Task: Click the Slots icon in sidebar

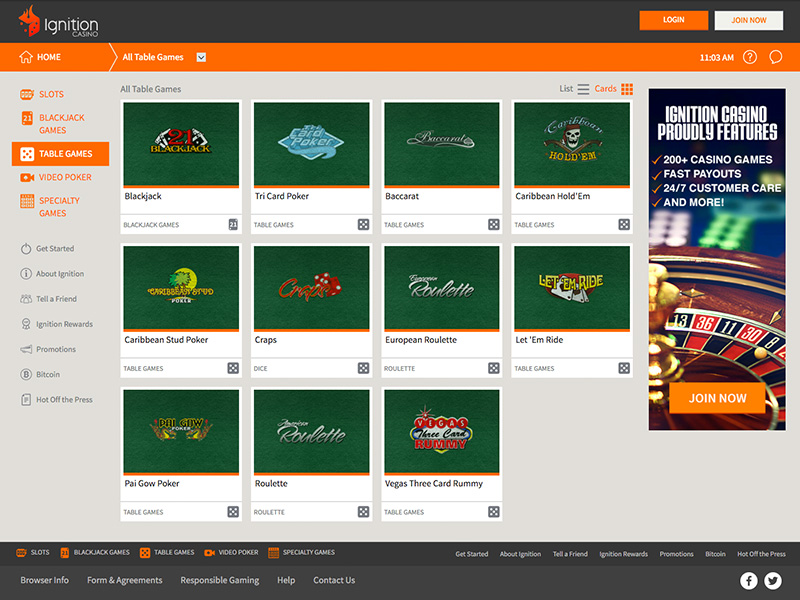Action: pos(27,94)
